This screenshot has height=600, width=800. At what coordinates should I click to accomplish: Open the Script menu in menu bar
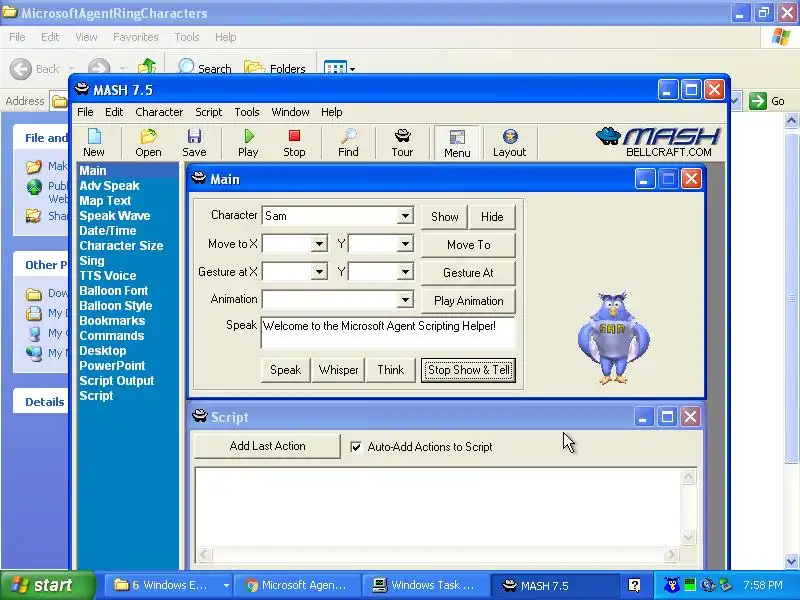click(208, 112)
